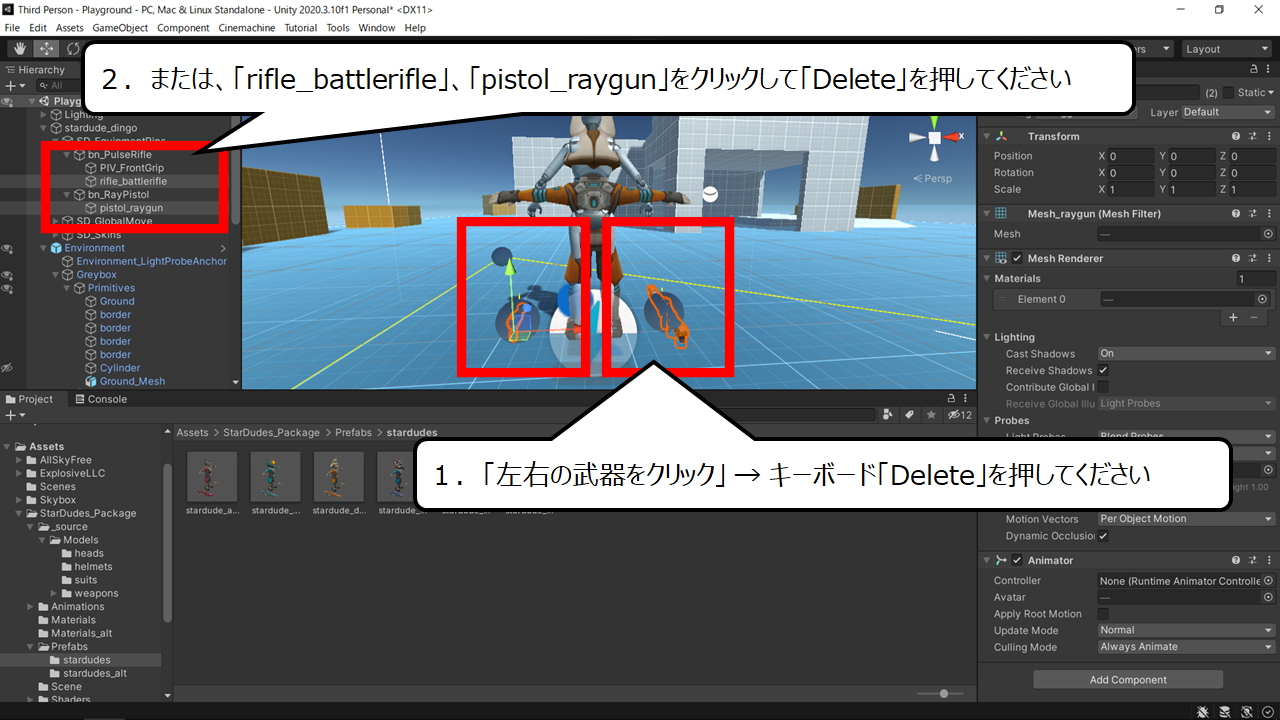The width and height of the screenshot is (1280, 720).
Task: Collapse the Transform component foldout
Action: (987, 136)
